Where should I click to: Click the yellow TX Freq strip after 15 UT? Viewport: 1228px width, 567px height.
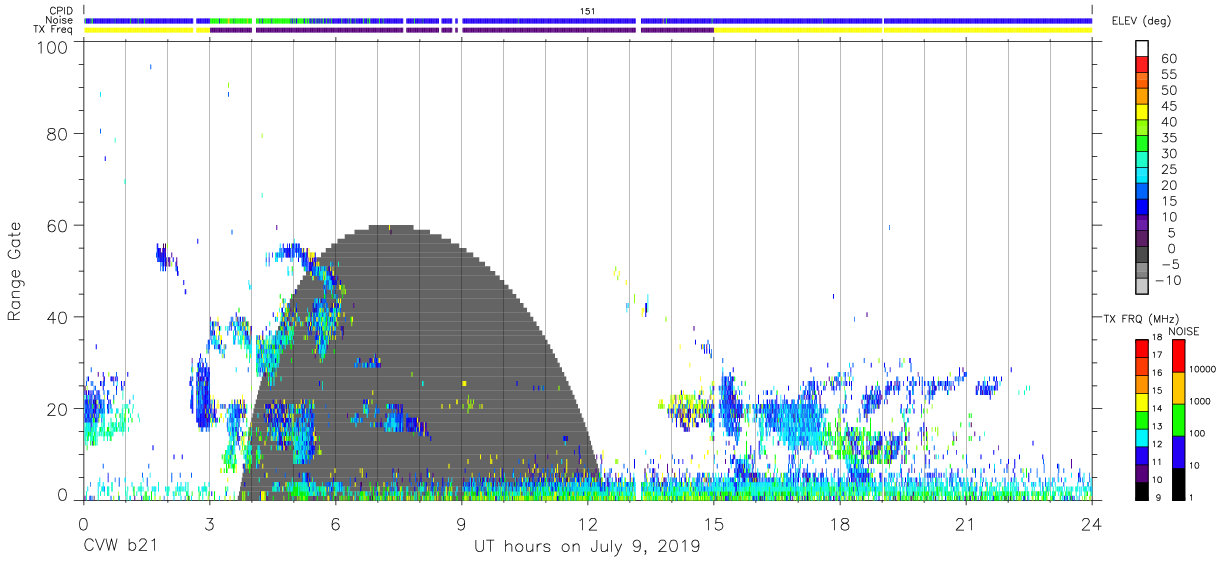pos(902,30)
